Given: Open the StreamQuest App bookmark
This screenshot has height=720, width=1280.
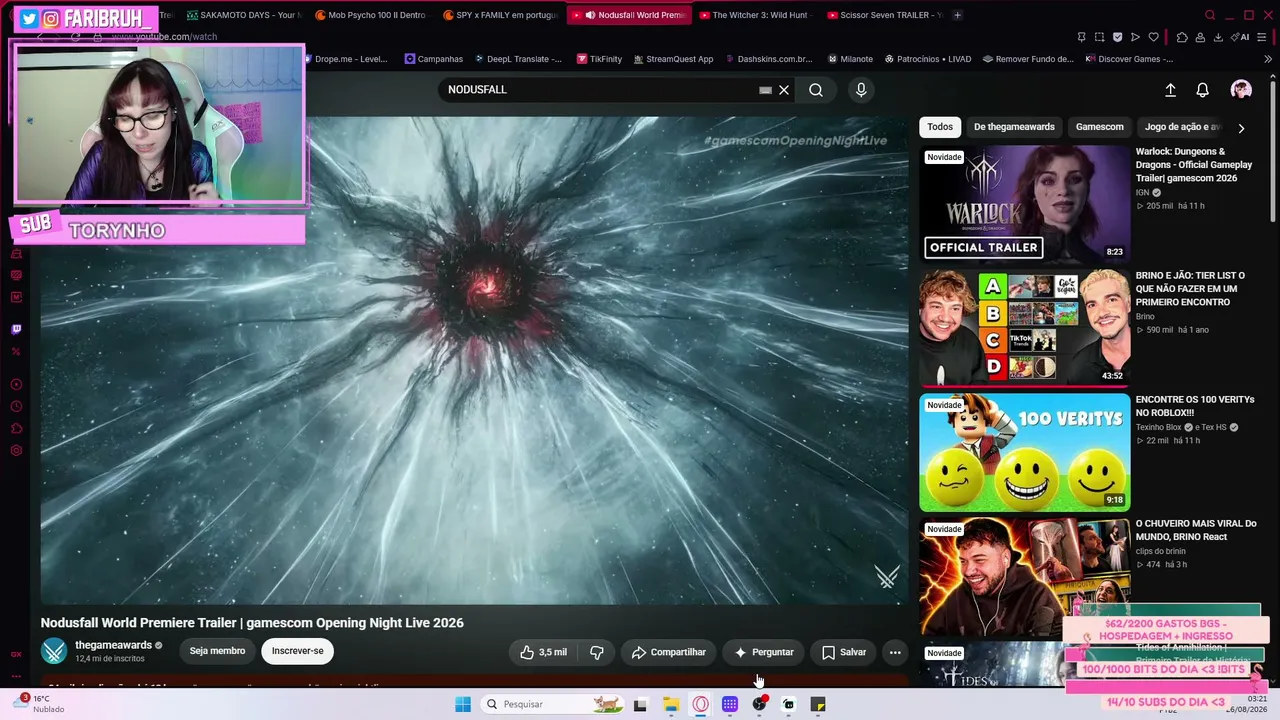Looking at the screenshot, I should click(673, 59).
